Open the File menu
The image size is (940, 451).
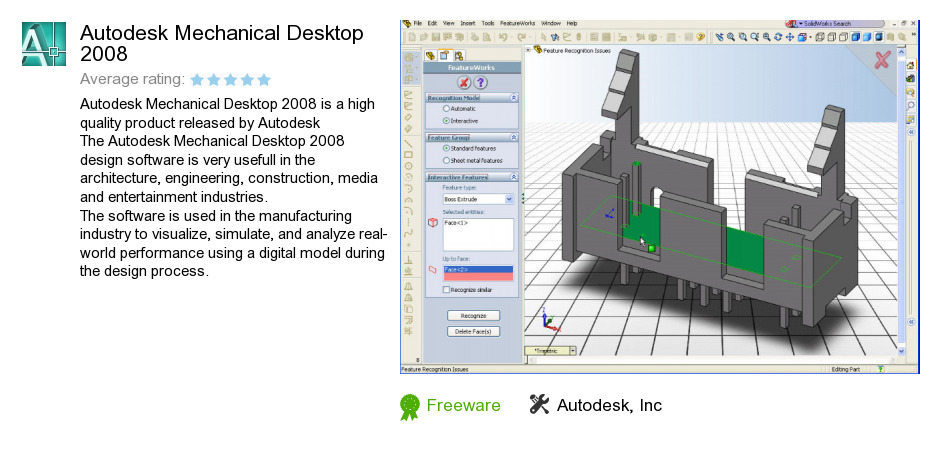[x=418, y=23]
